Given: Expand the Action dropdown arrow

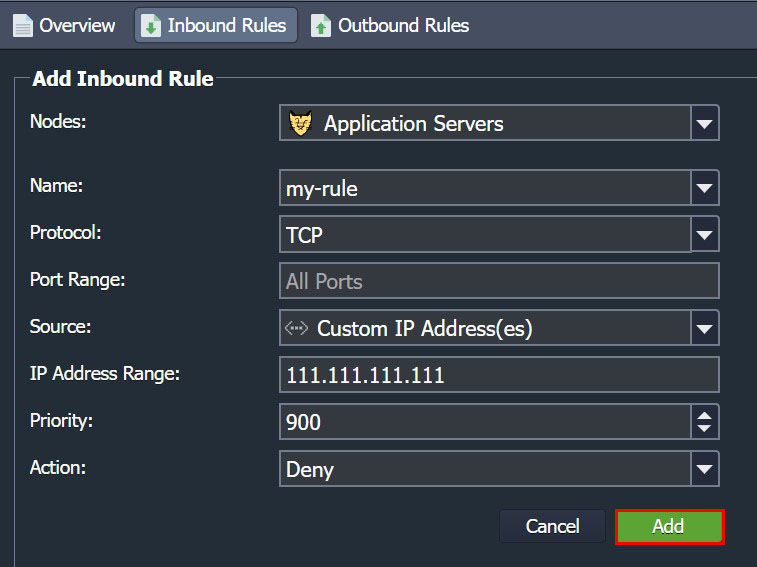Looking at the screenshot, I should (705, 468).
